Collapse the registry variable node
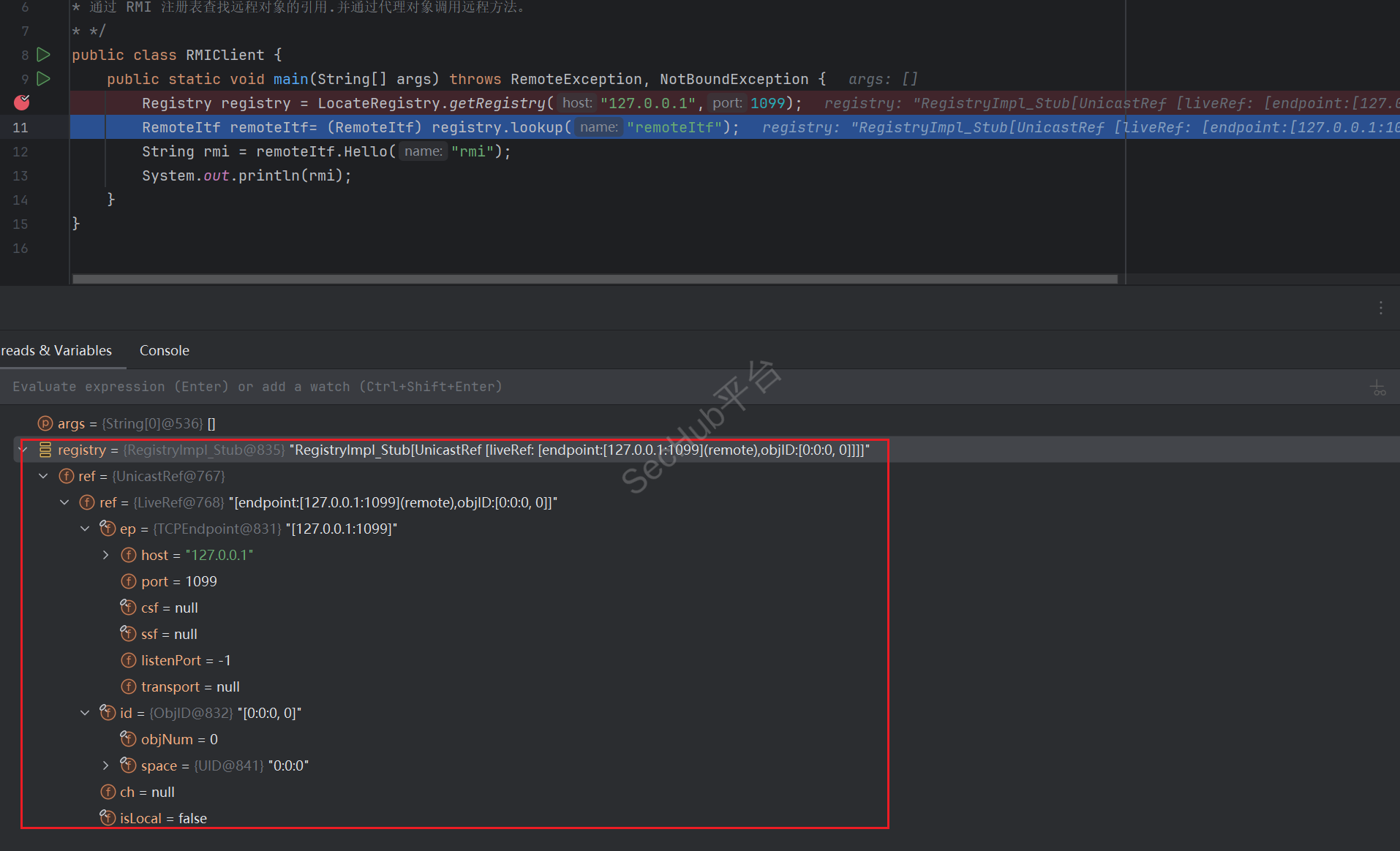Viewport: 1400px width, 851px height. point(23,450)
